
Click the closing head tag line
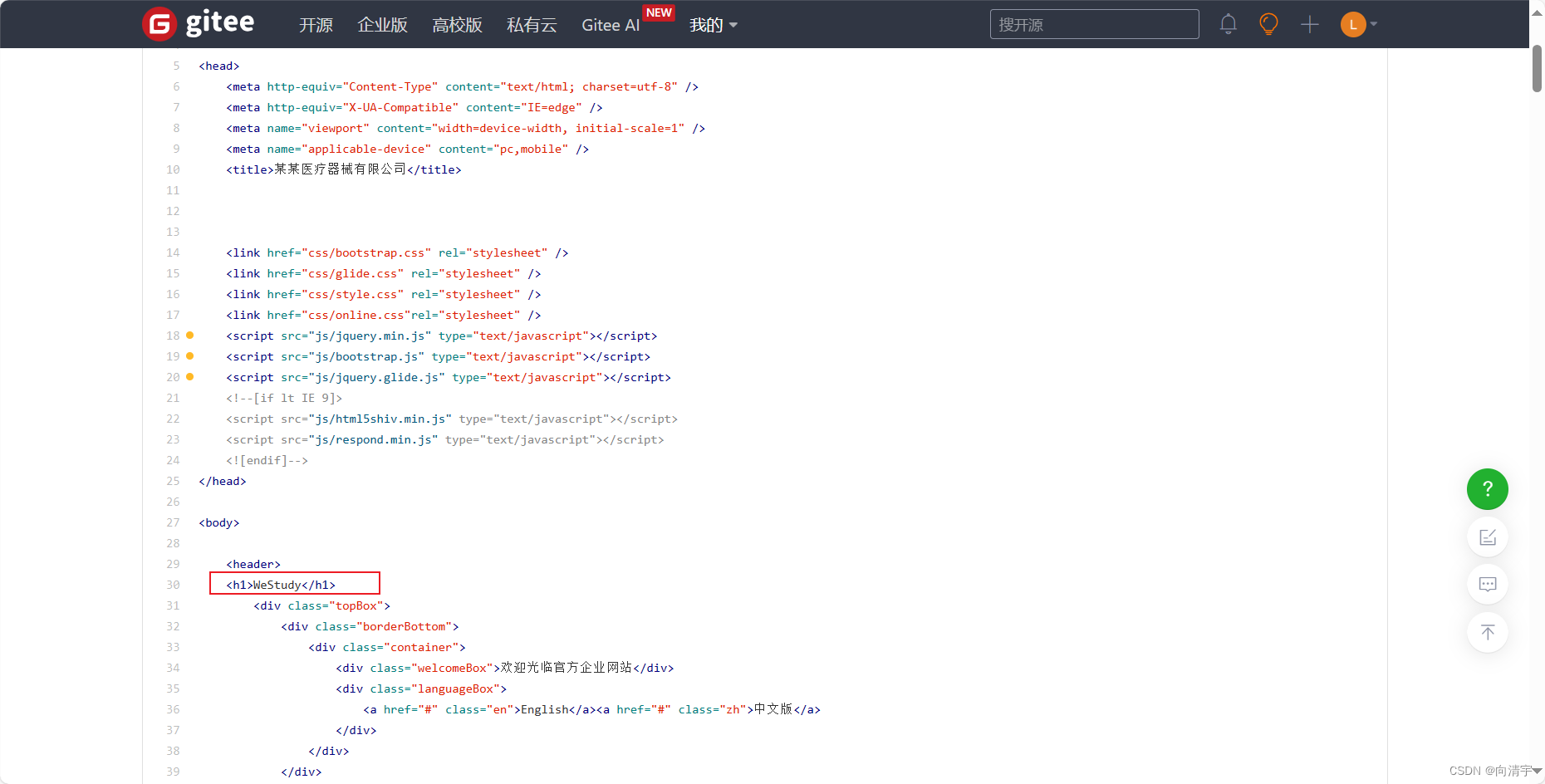click(x=223, y=481)
